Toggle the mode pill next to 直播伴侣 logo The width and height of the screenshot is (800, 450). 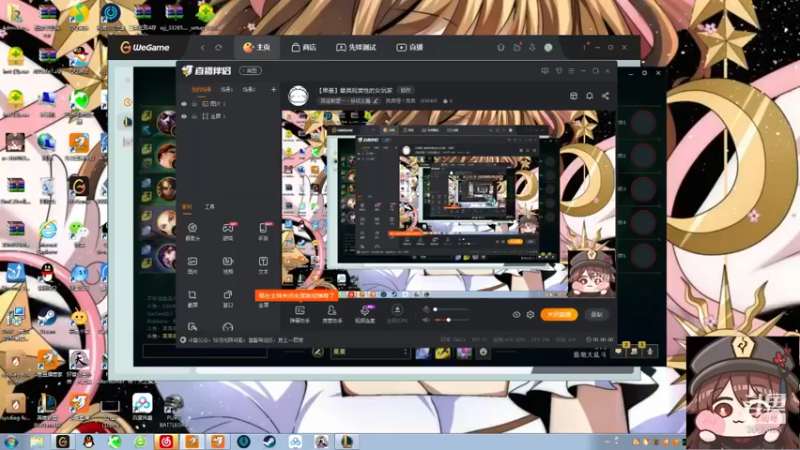(x=251, y=71)
